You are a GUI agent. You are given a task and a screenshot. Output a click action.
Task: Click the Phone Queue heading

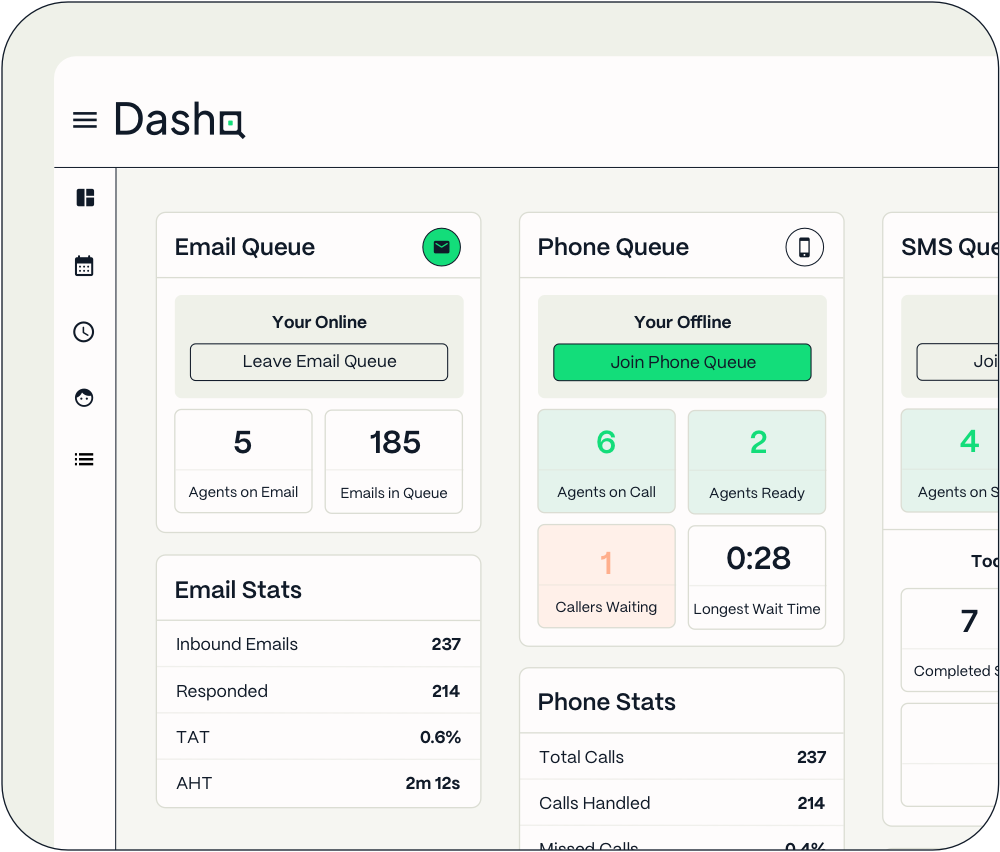(614, 247)
